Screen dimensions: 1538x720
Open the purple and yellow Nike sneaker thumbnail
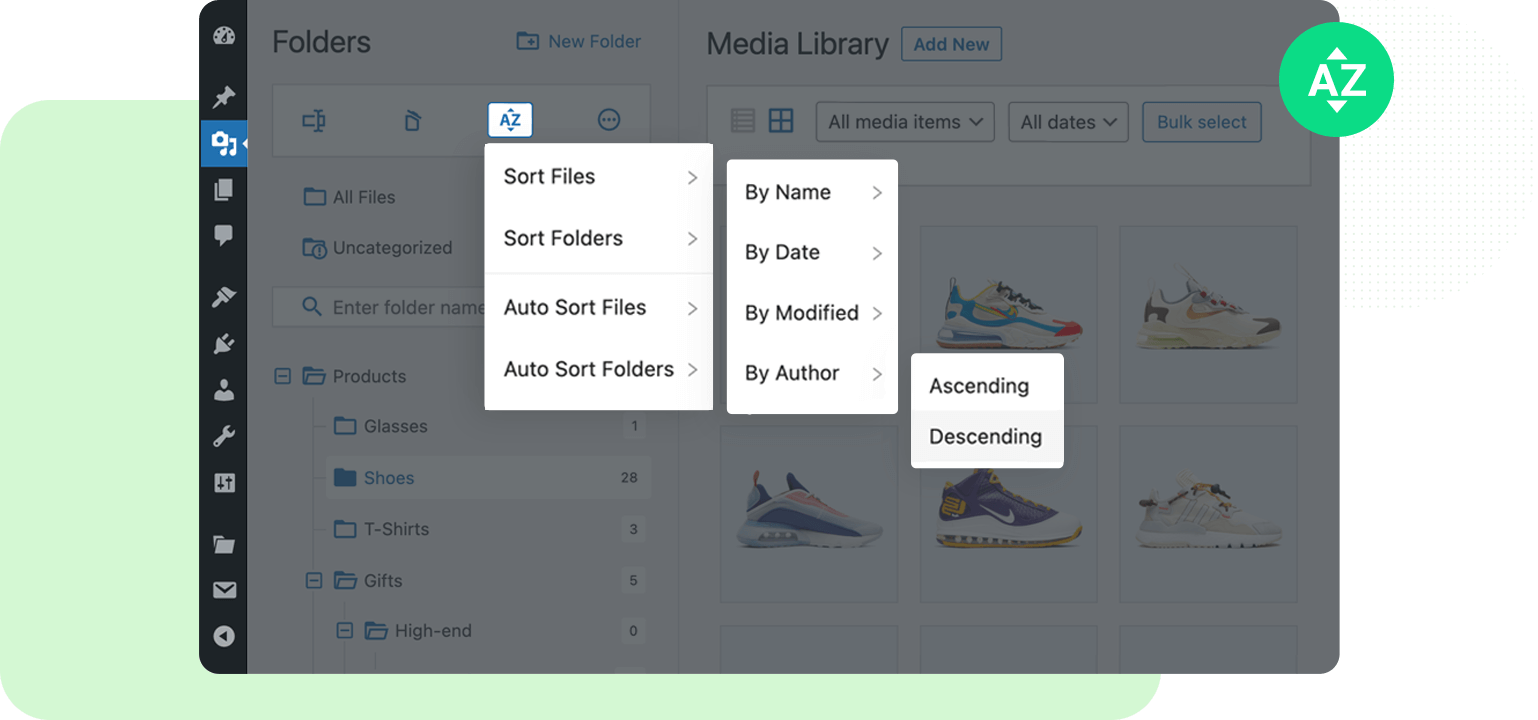1009,514
